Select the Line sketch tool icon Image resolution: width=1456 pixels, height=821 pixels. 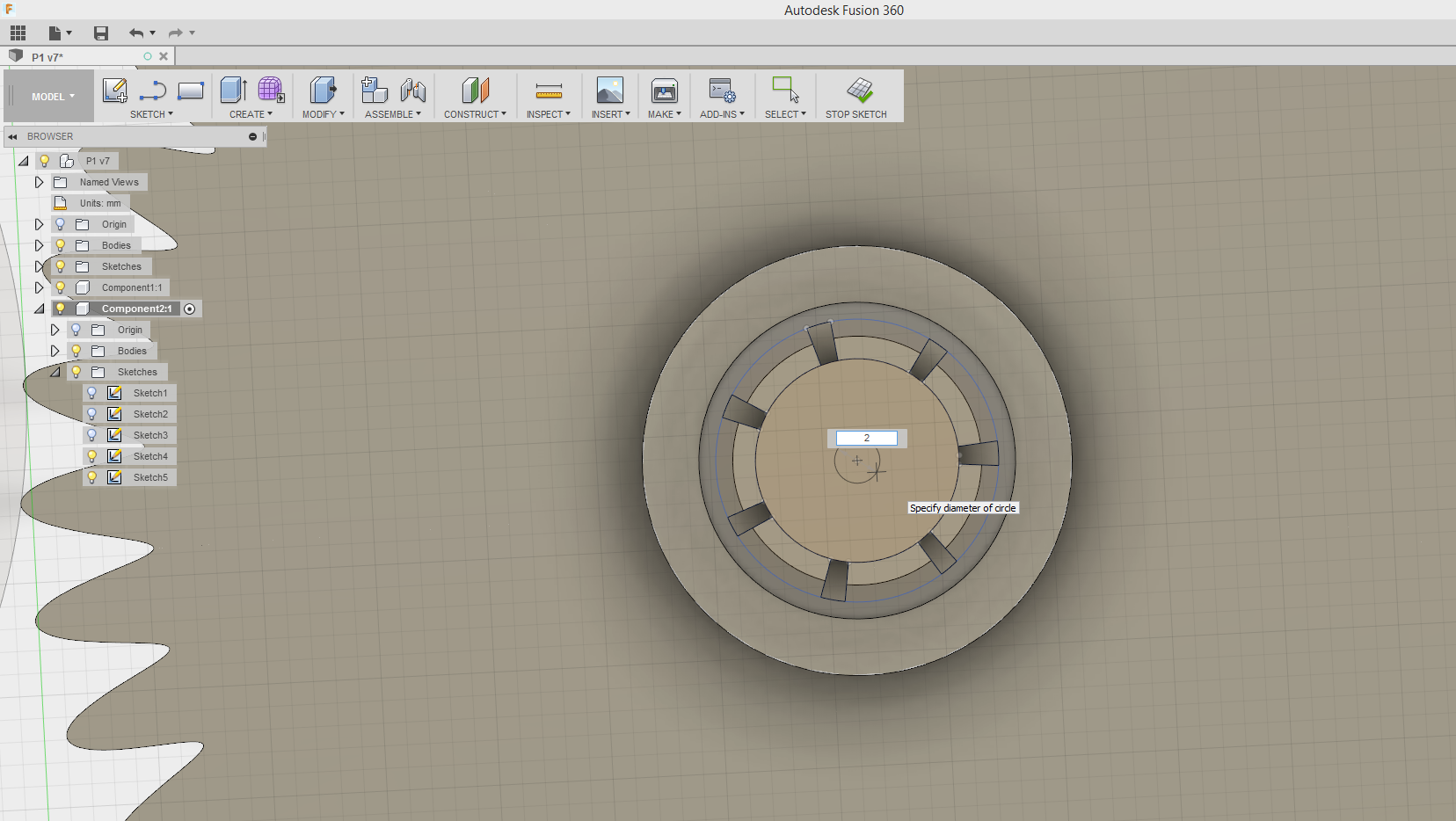coord(152,91)
